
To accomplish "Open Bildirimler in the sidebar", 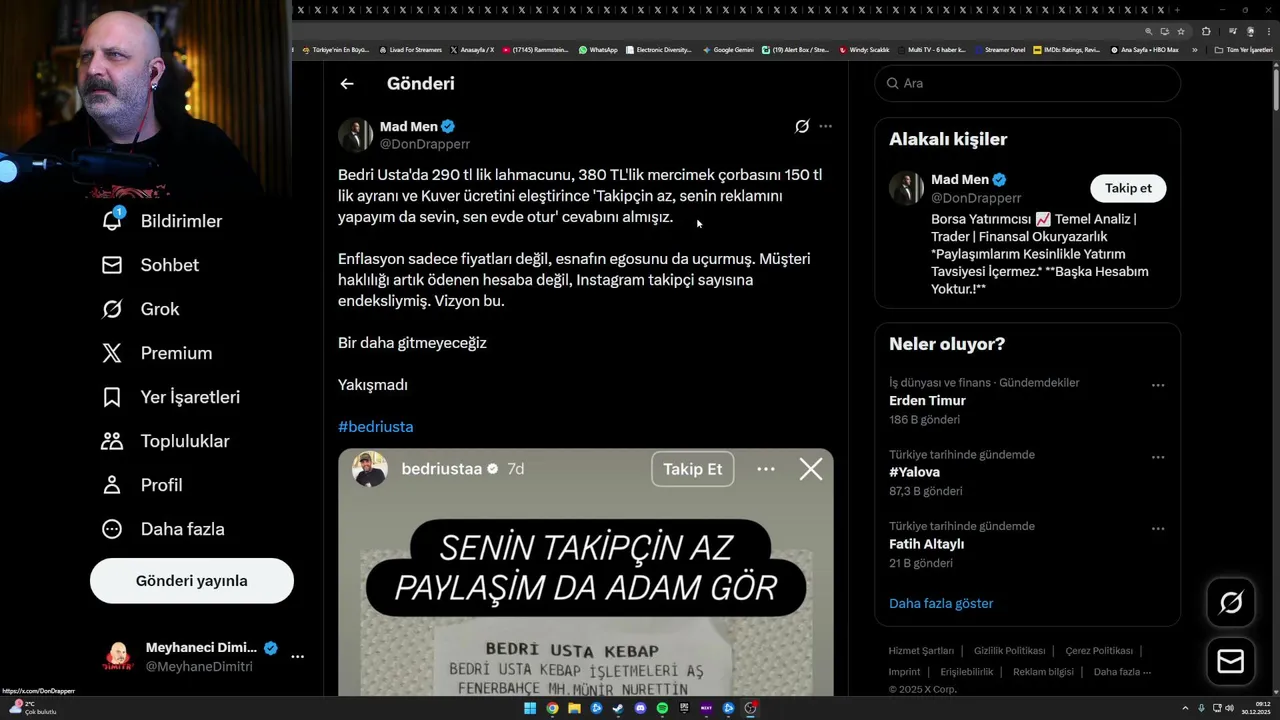I will 164,221.
